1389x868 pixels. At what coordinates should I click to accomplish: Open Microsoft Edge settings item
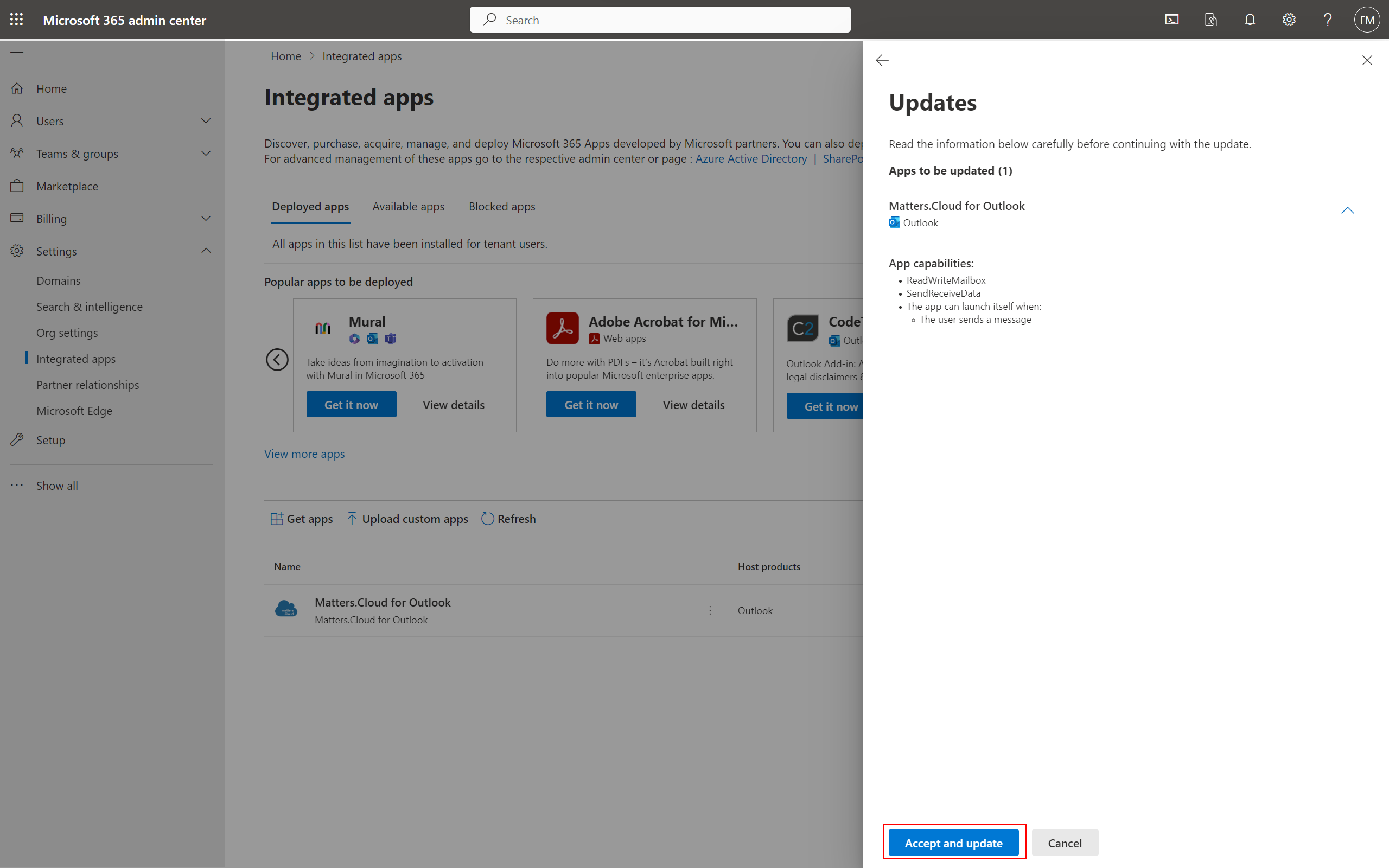[74, 411]
